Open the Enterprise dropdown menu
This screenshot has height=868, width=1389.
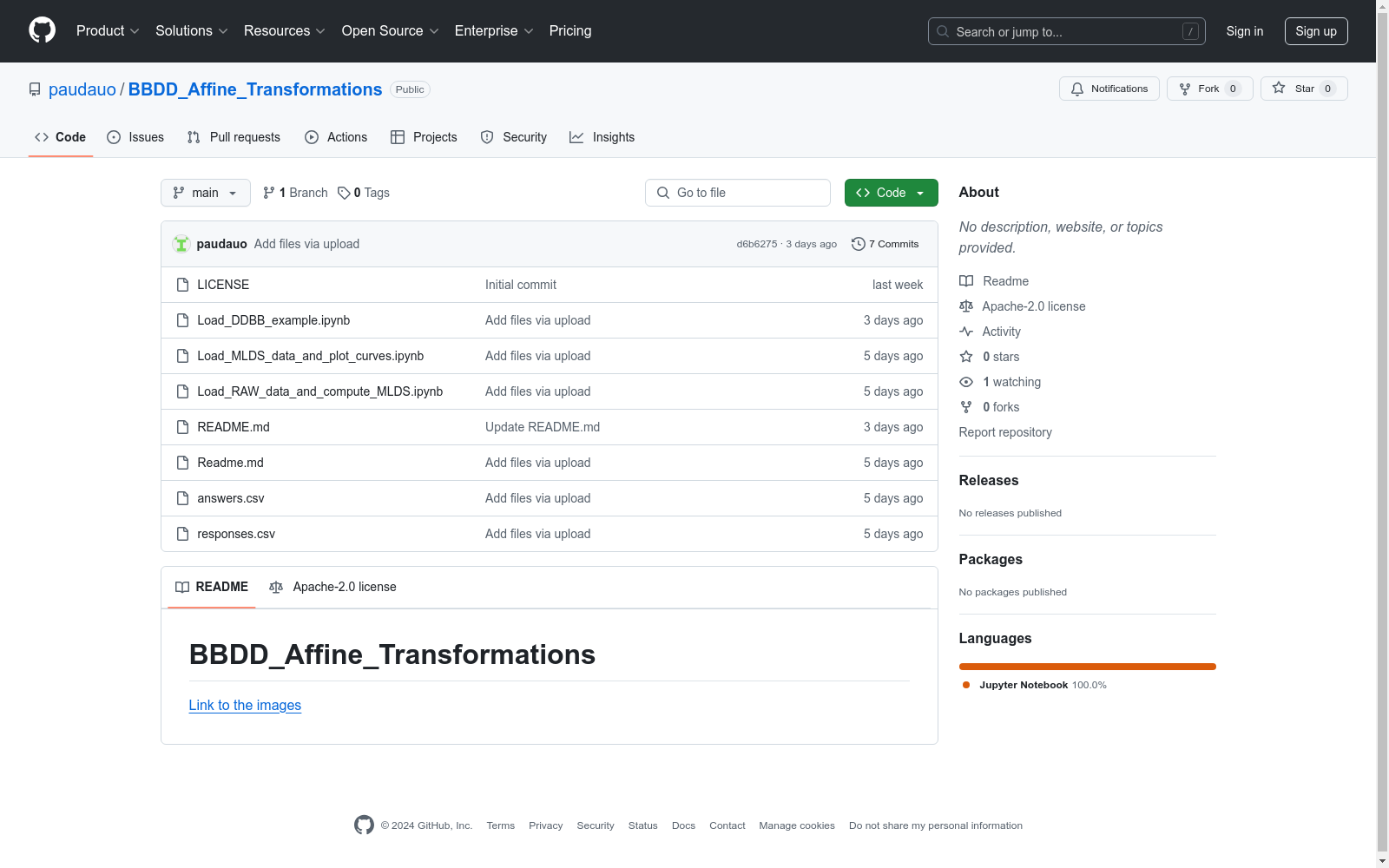point(494,31)
